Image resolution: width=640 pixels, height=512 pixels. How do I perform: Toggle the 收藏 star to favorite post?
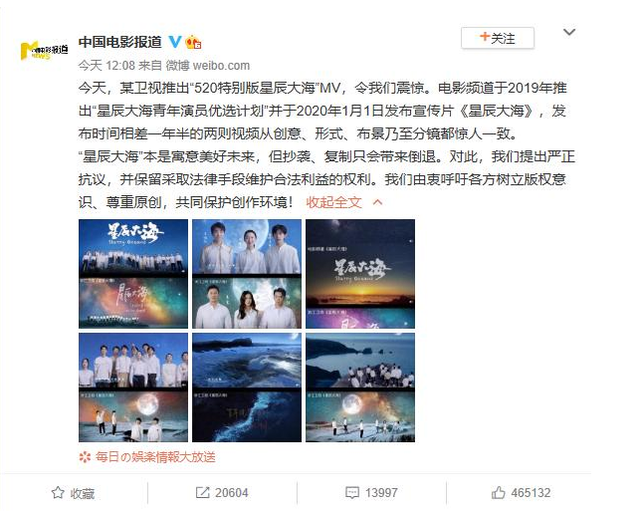[73, 493]
